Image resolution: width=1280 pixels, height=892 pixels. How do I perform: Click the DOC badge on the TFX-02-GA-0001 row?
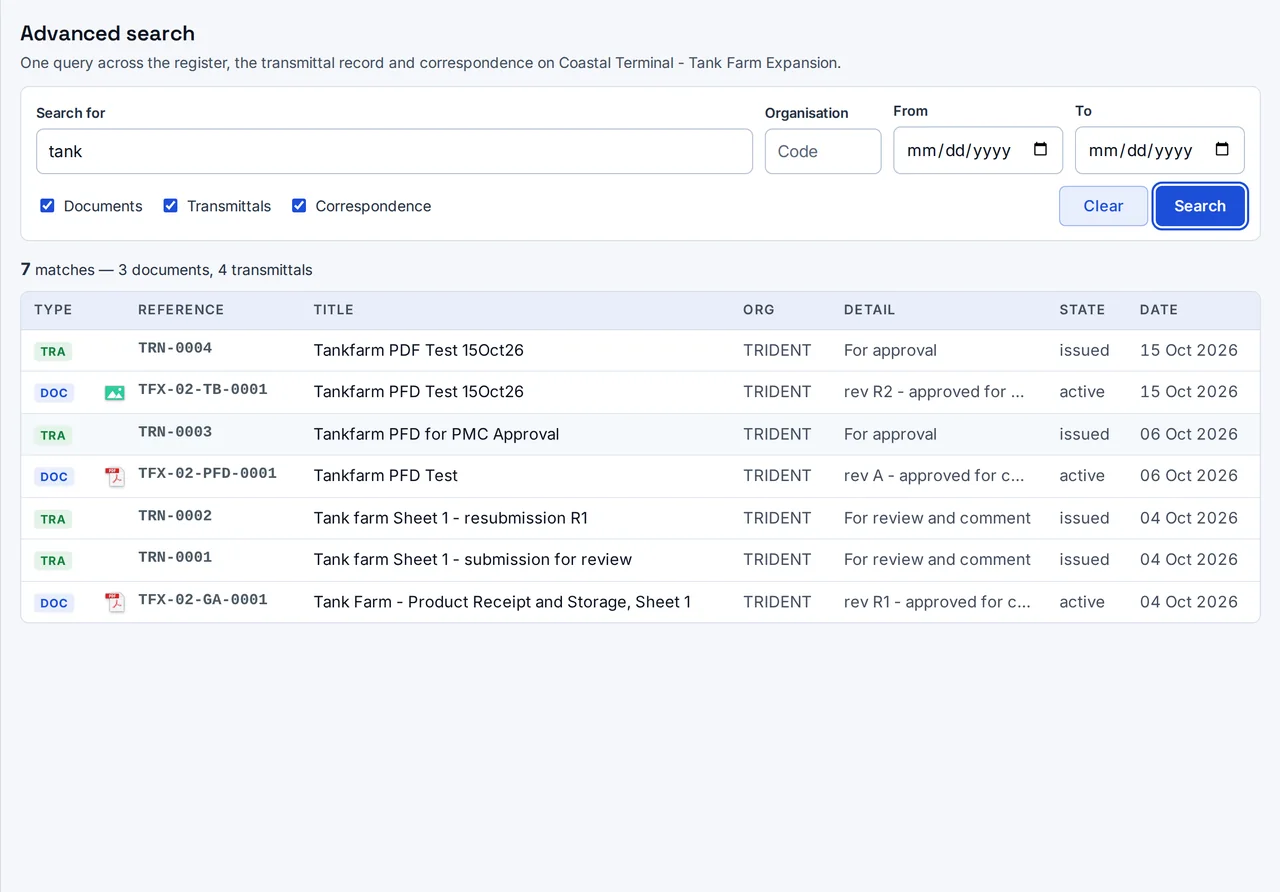(x=54, y=603)
